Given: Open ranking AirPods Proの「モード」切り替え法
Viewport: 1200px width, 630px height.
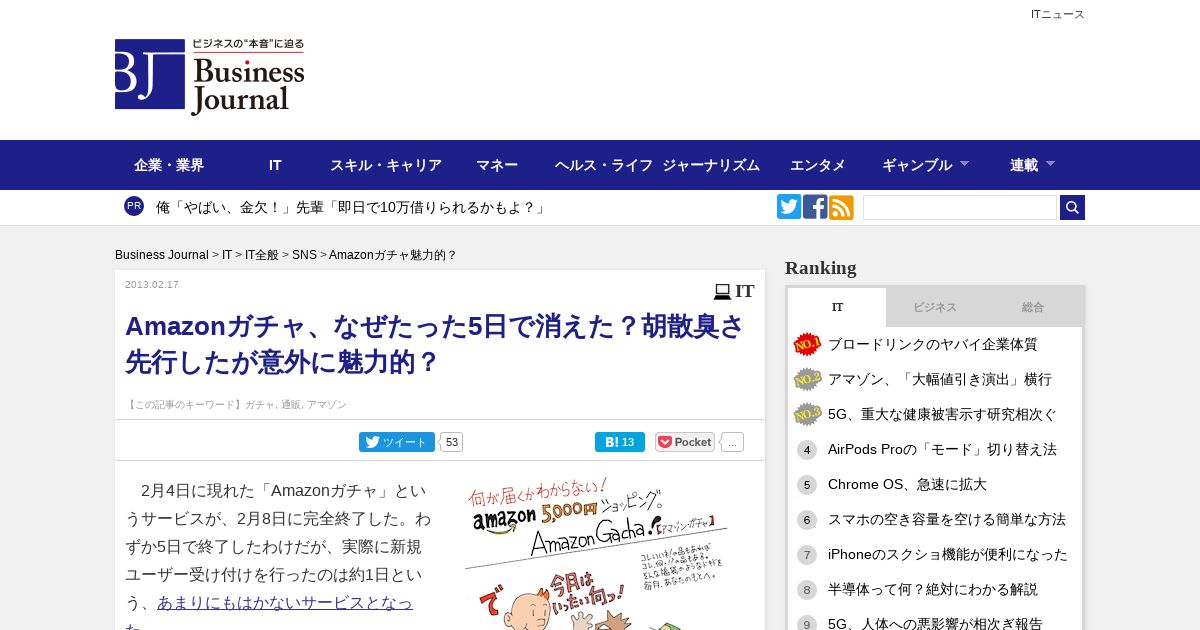Looking at the screenshot, I should coord(942,450).
